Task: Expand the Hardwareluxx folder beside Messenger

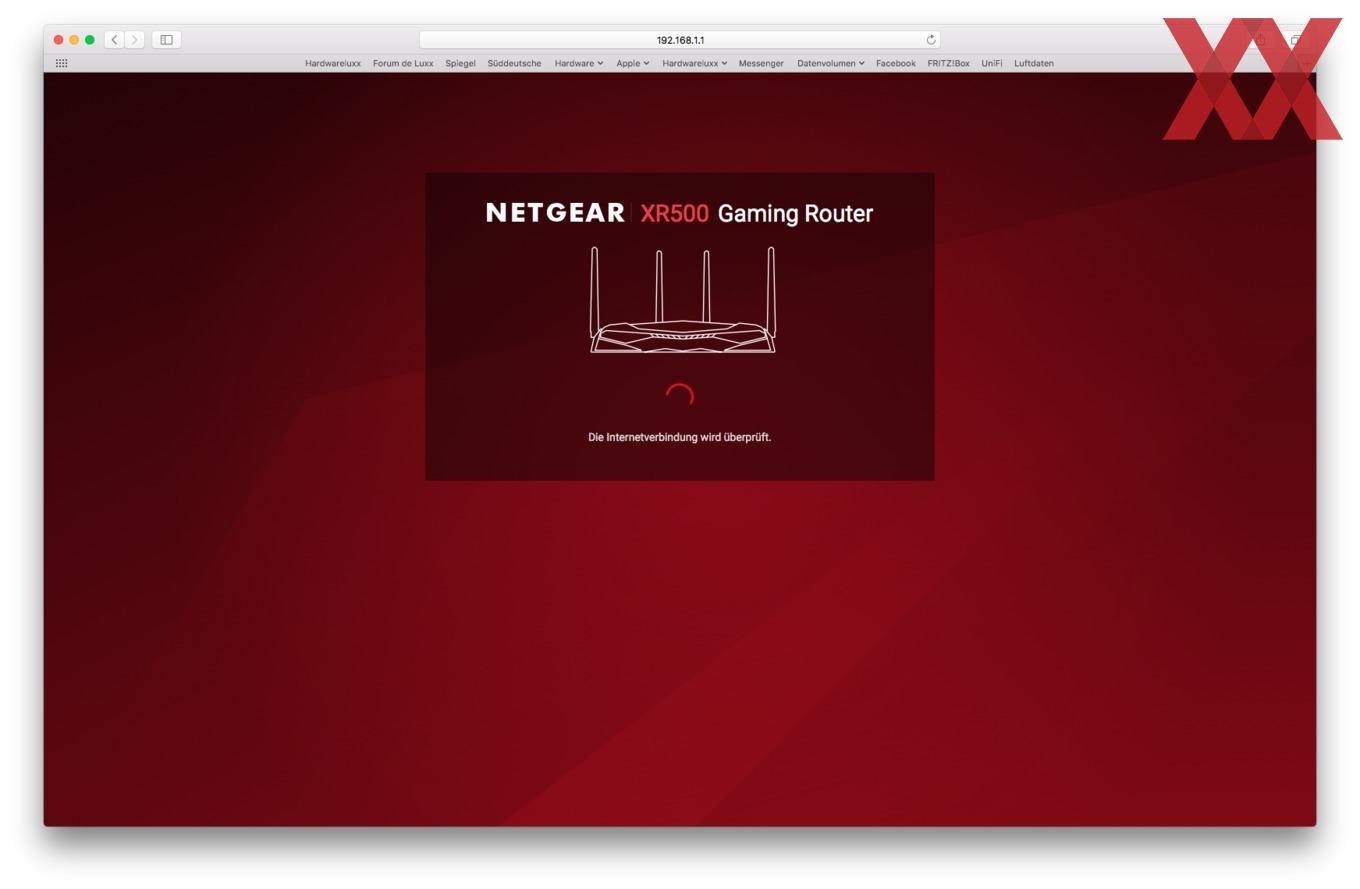Action: 695,63
